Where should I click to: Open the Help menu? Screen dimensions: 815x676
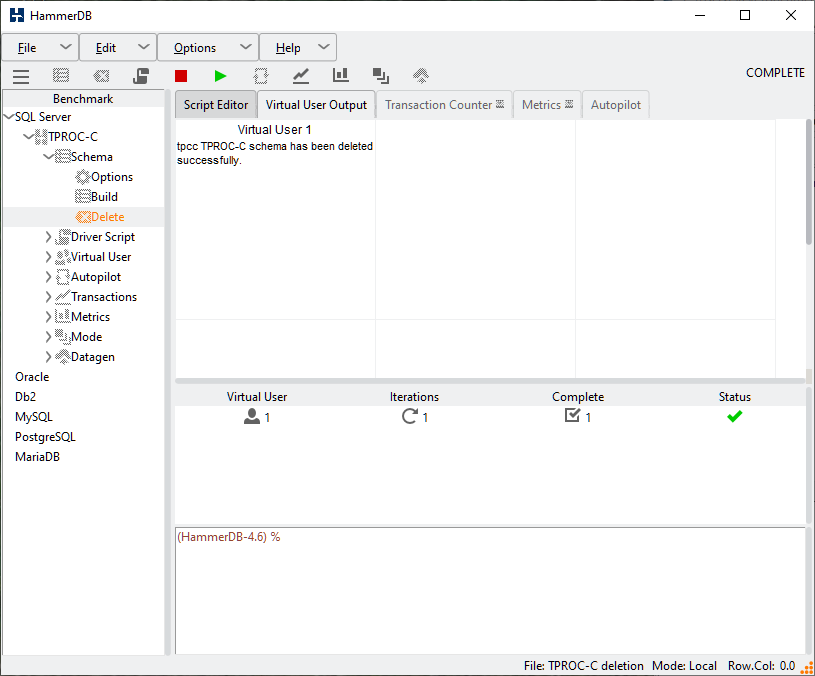tap(298, 48)
